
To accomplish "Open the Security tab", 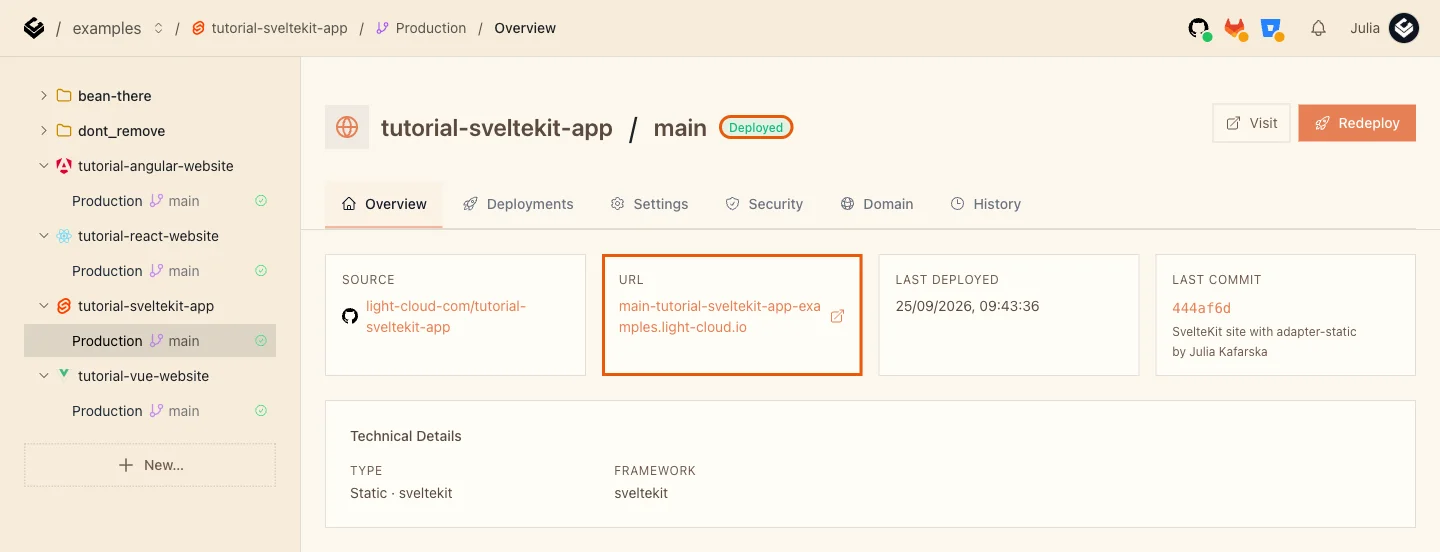I will coord(764,204).
